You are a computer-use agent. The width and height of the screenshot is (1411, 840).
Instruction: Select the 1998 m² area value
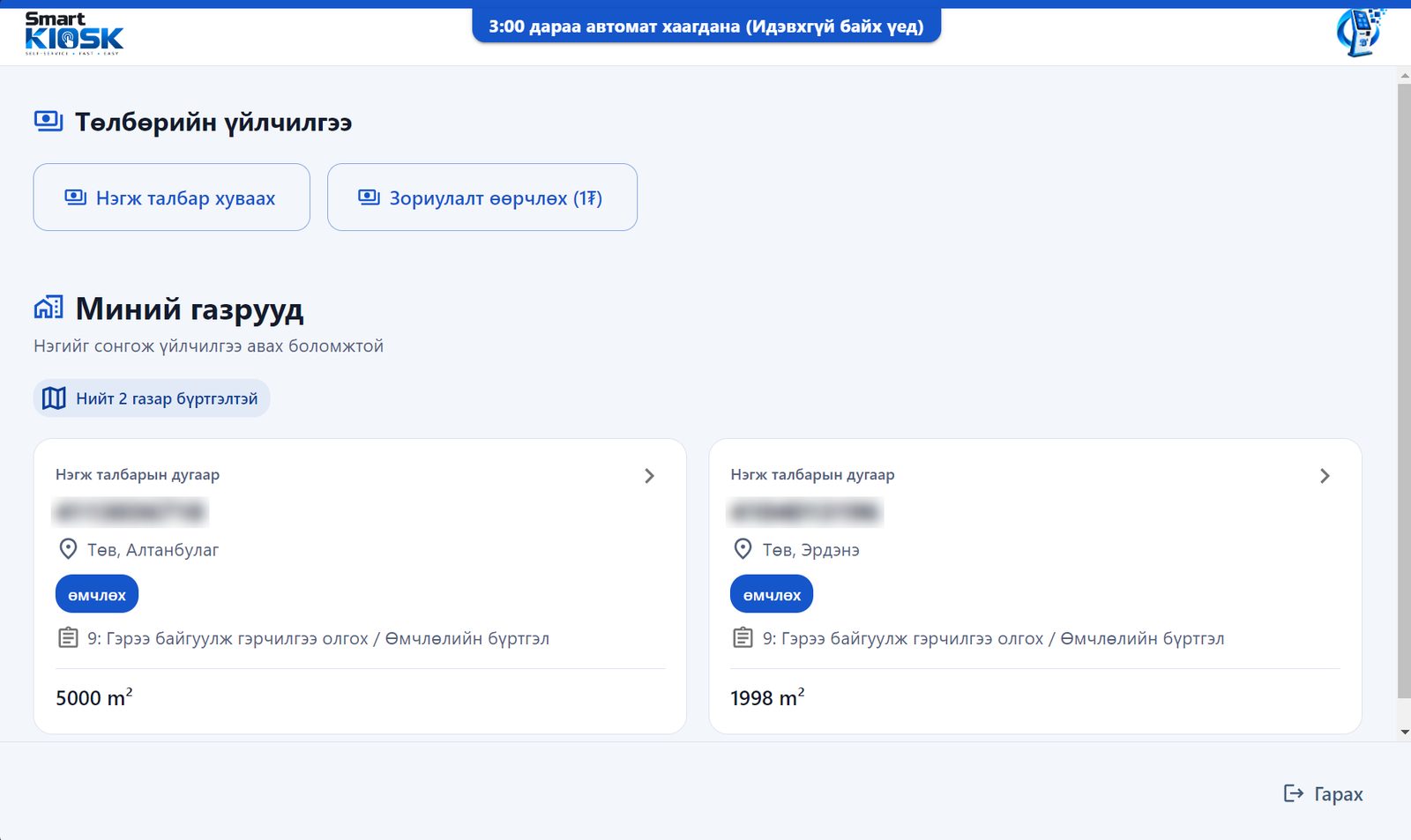[x=767, y=697]
